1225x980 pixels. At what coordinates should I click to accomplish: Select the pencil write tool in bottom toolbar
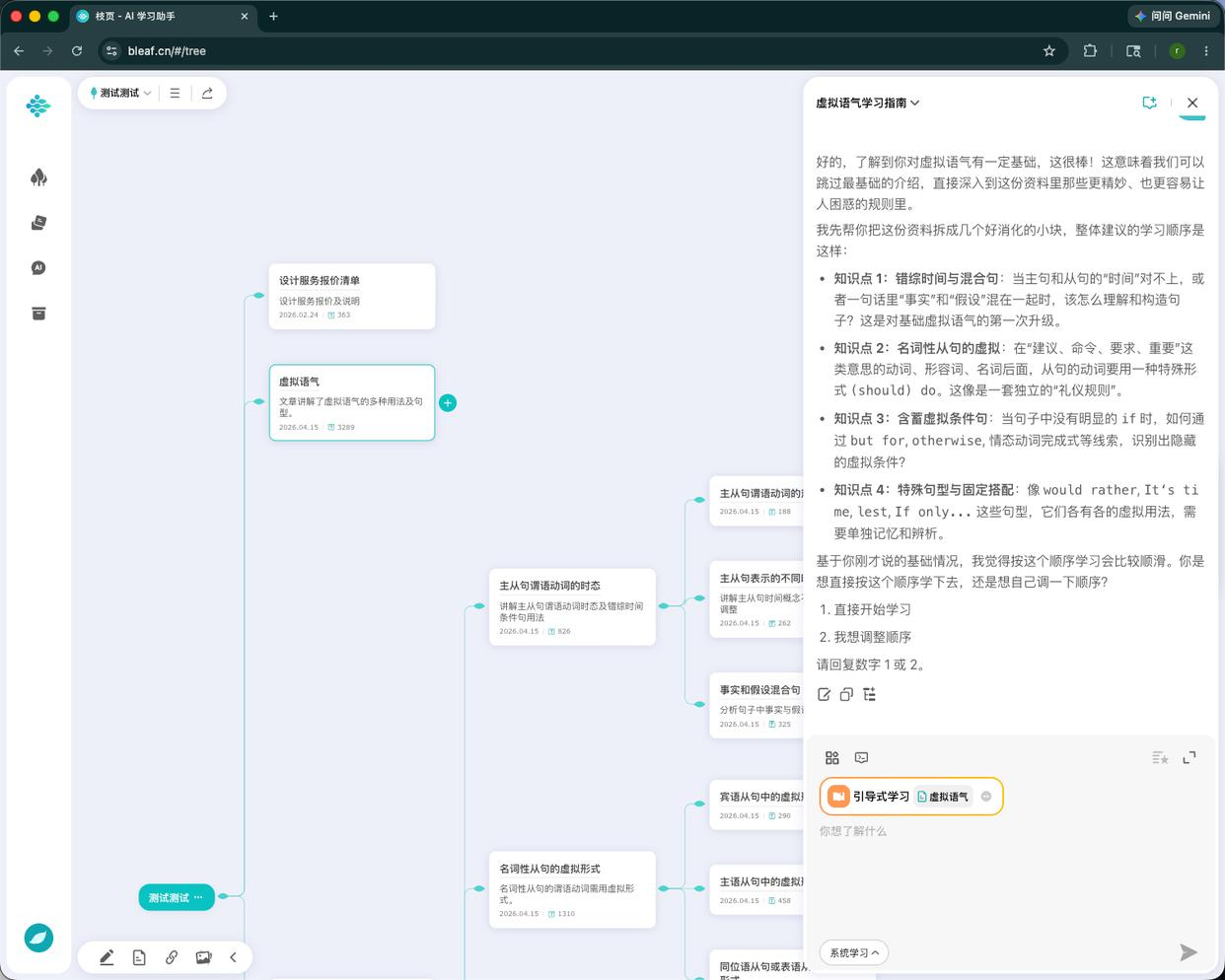(x=107, y=957)
